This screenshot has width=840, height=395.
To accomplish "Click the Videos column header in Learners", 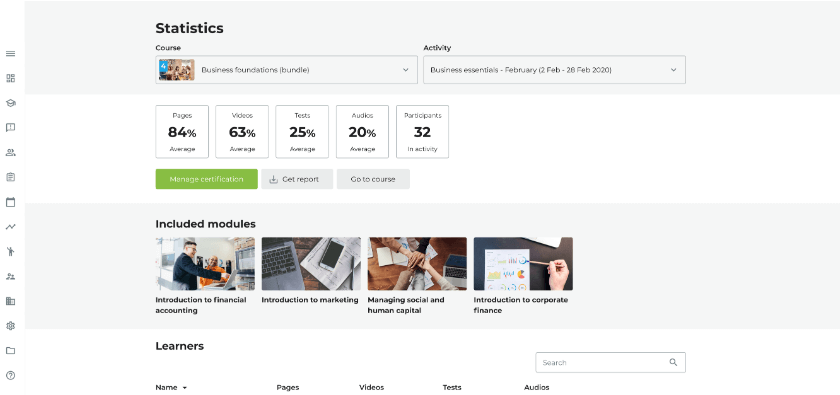I will 371,387.
